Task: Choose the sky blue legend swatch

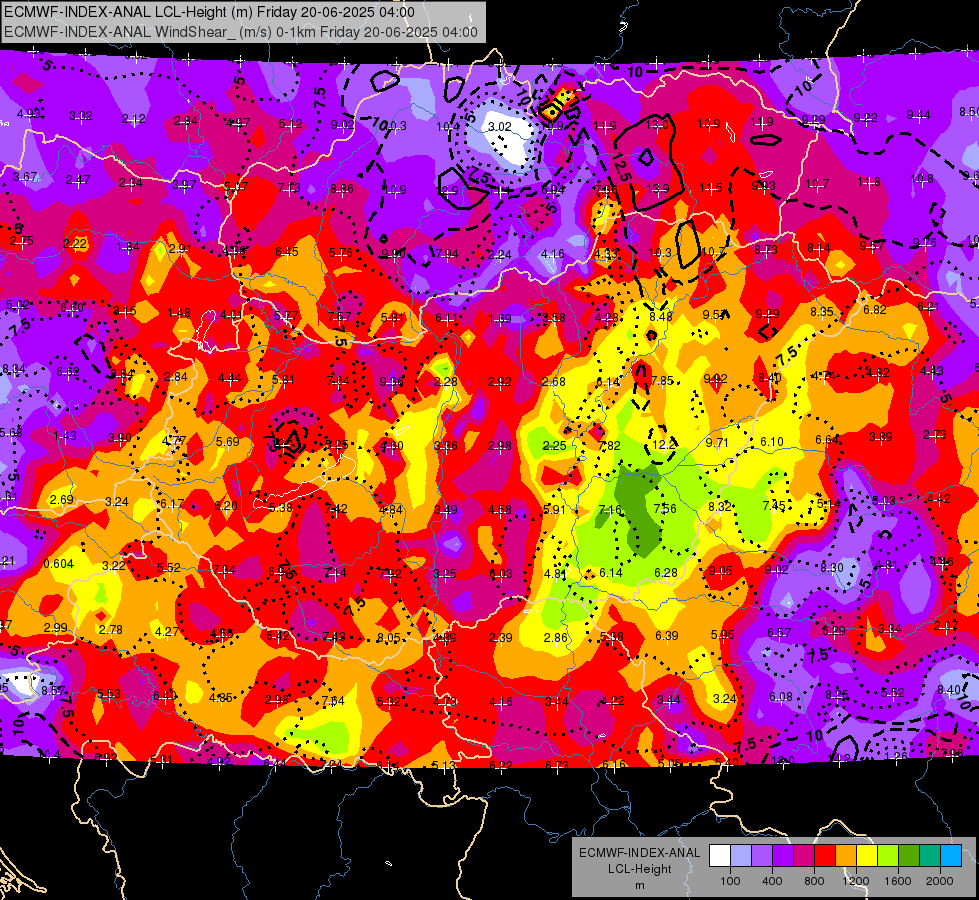Action: coord(950,856)
